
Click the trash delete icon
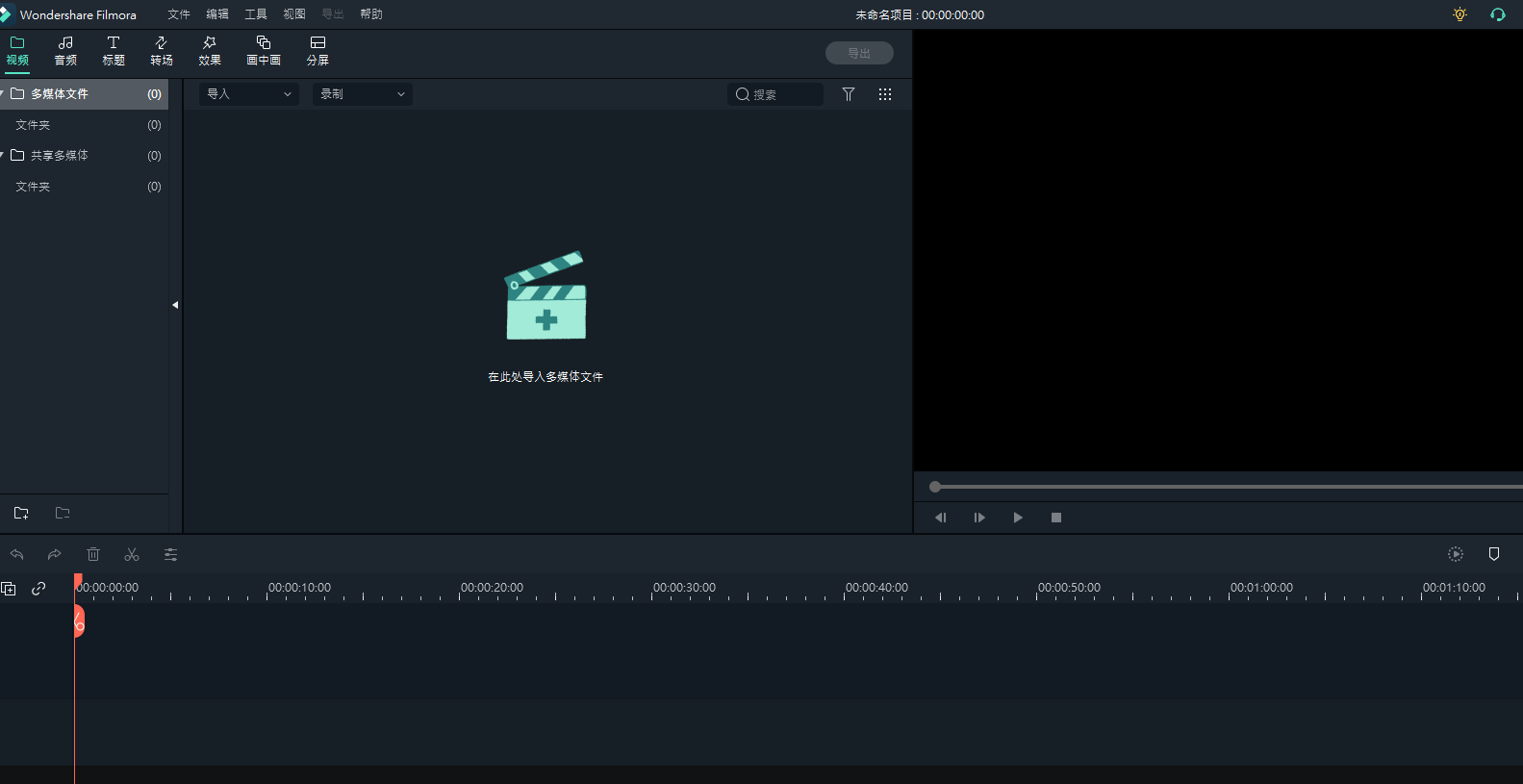click(x=93, y=554)
